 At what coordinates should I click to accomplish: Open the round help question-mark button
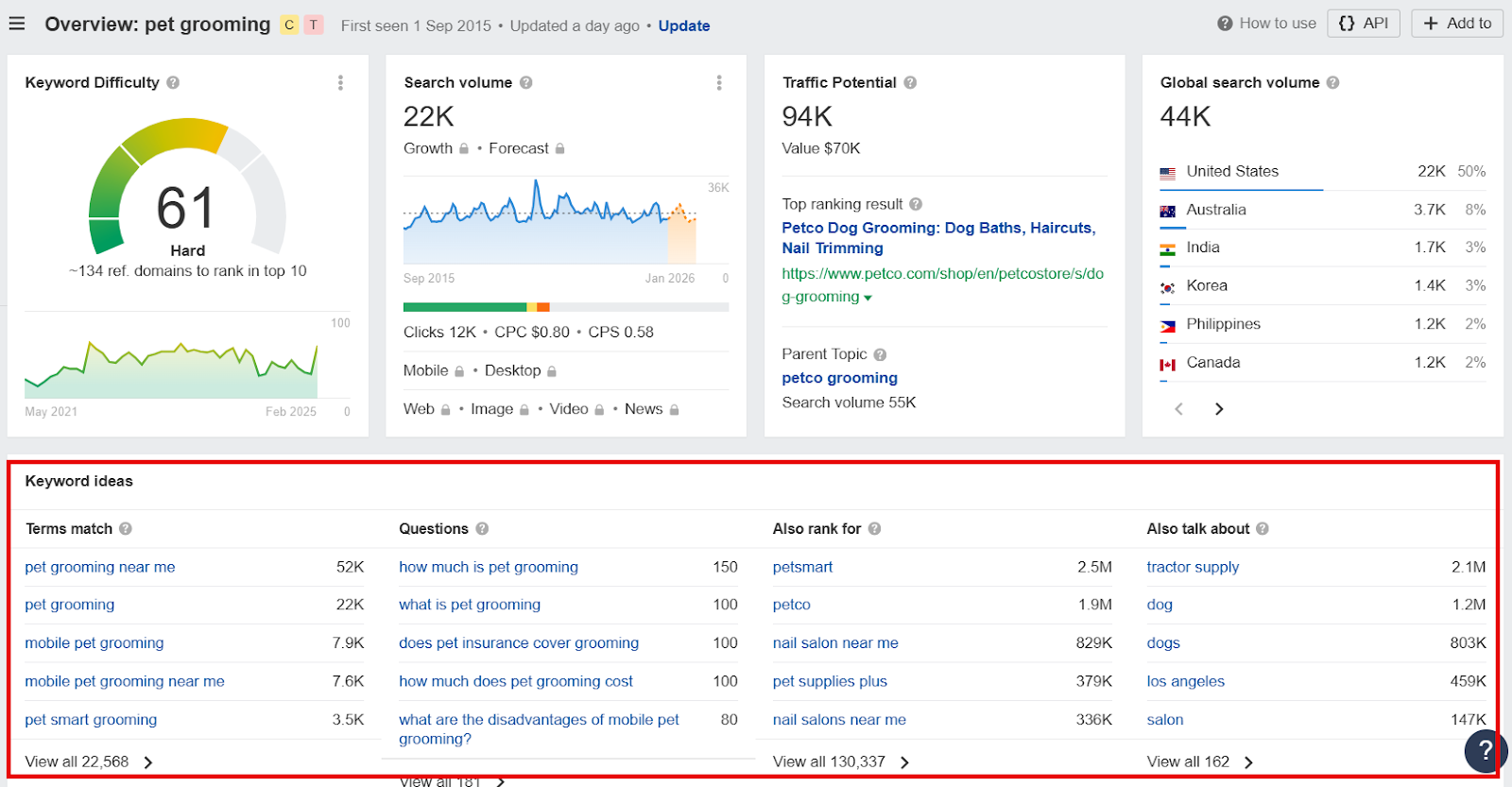click(1486, 751)
